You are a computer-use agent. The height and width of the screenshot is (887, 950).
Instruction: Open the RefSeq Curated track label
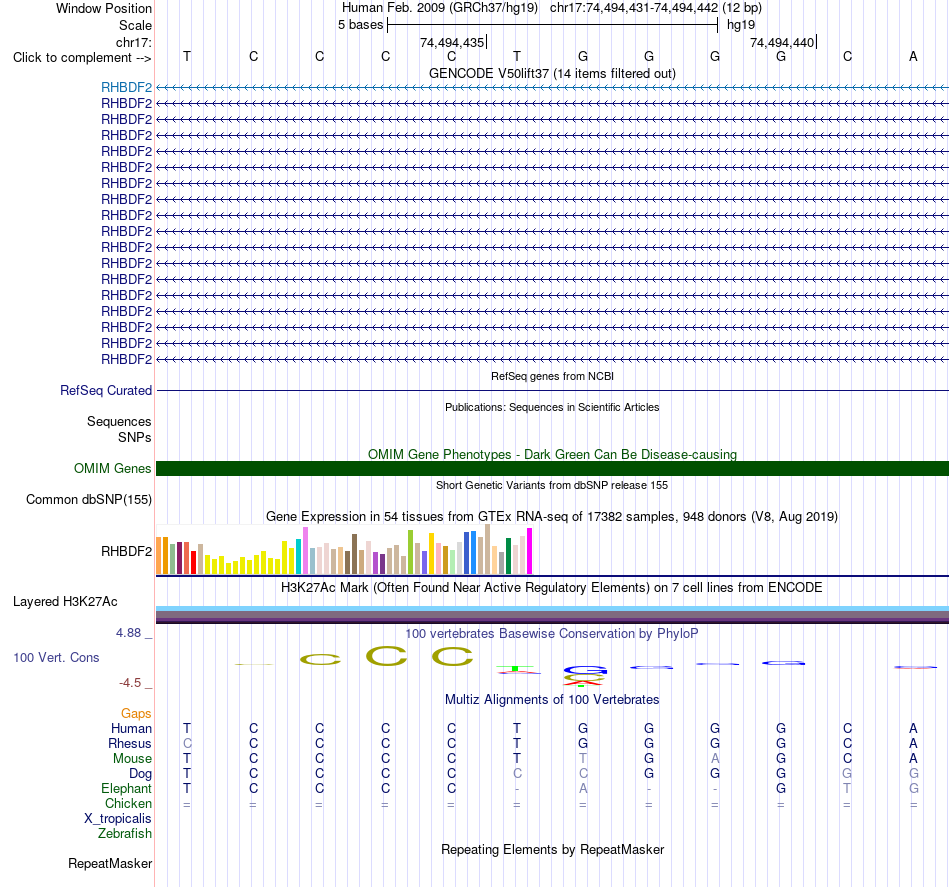tap(105, 391)
